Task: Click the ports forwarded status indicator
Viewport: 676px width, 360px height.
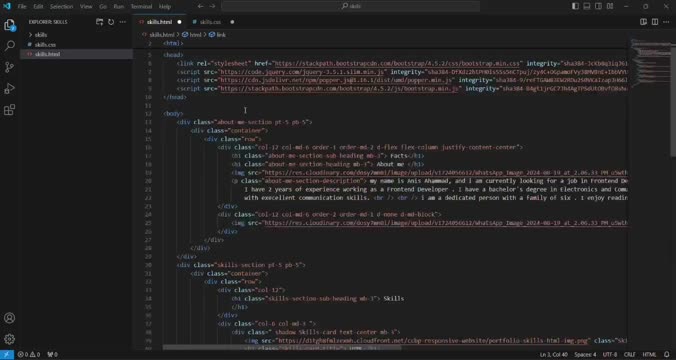Action: pyautogui.click(x=52, y=355)
